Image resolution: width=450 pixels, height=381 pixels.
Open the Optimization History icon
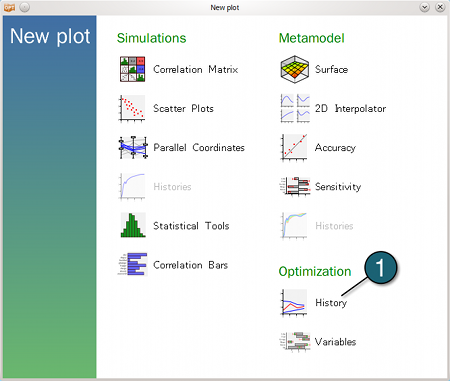click(294, 303)
